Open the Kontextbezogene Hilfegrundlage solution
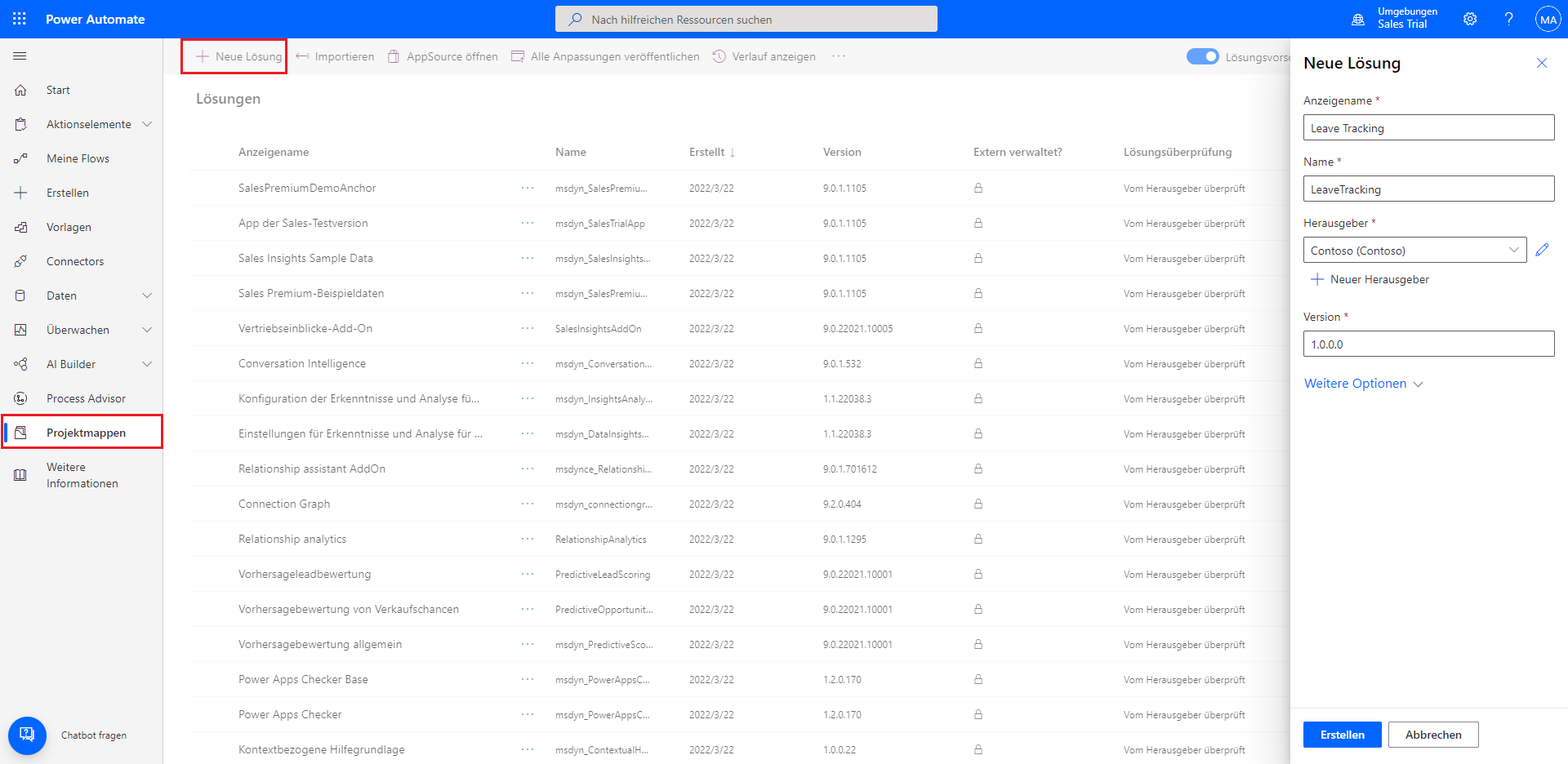This screenshot has width=1568, height=764. [x=322, y=749]
